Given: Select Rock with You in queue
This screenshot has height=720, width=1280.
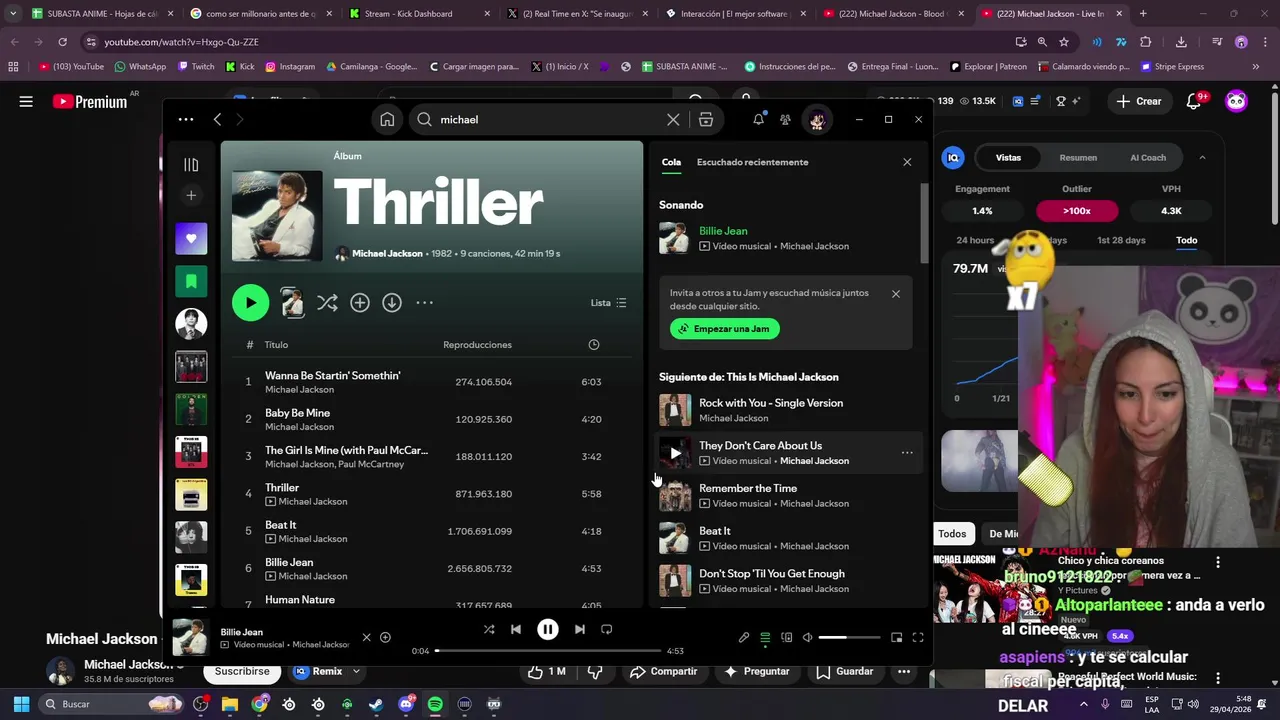Looking at the screenshot, I should click(786, 410).
